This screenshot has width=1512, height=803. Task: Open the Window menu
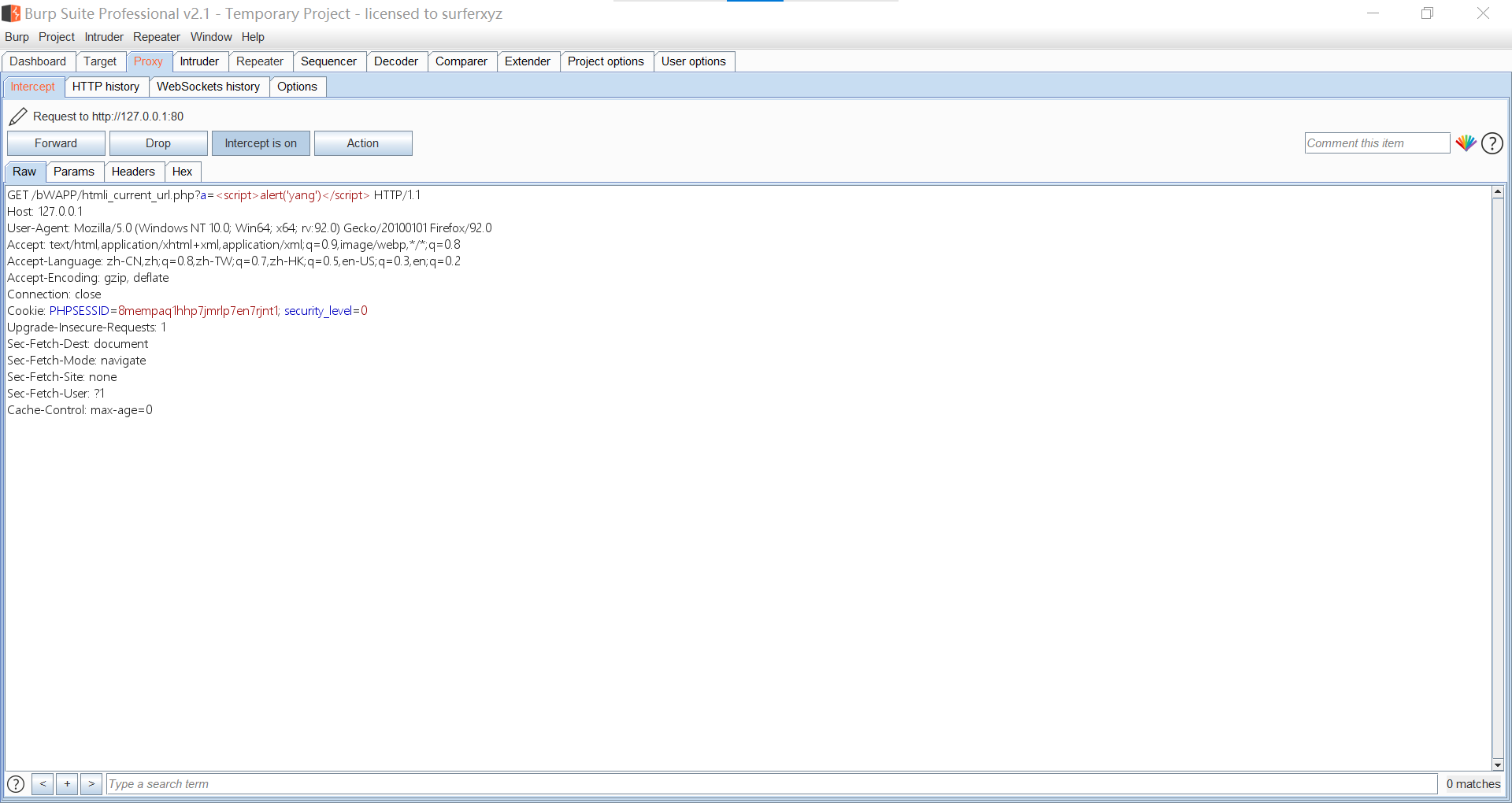tap(211, 37)
